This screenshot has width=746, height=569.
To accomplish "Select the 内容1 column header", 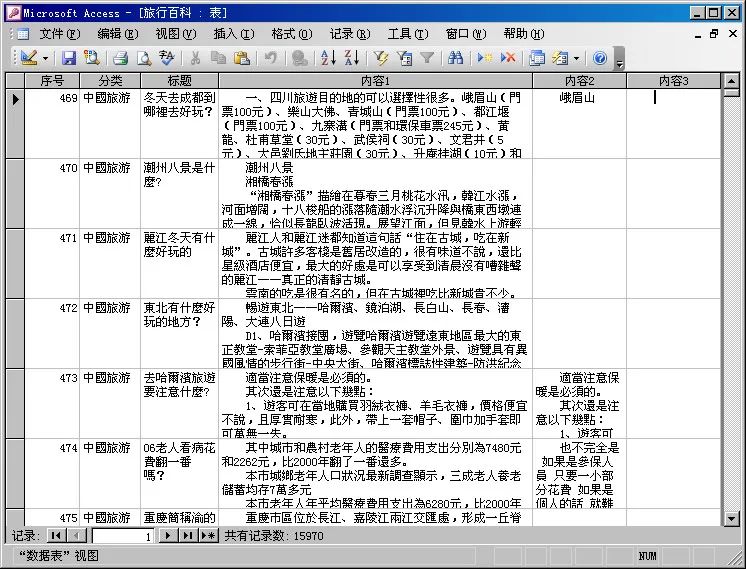I will [375, 81].
